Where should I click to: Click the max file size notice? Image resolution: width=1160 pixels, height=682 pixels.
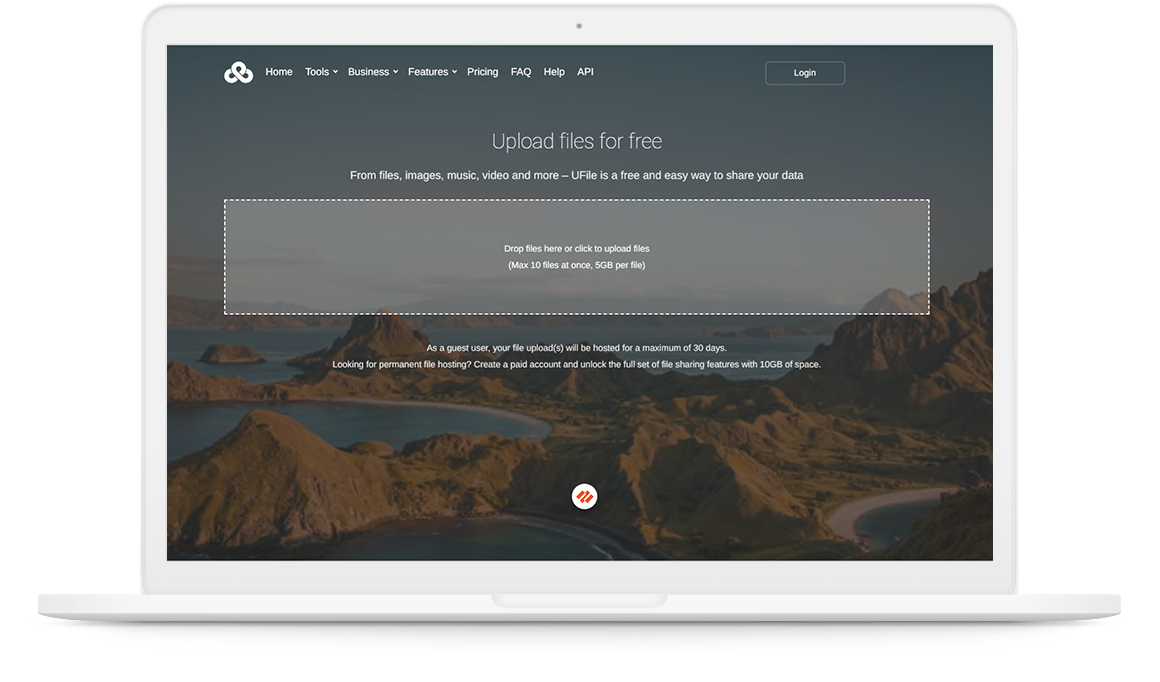click(577, 264)
